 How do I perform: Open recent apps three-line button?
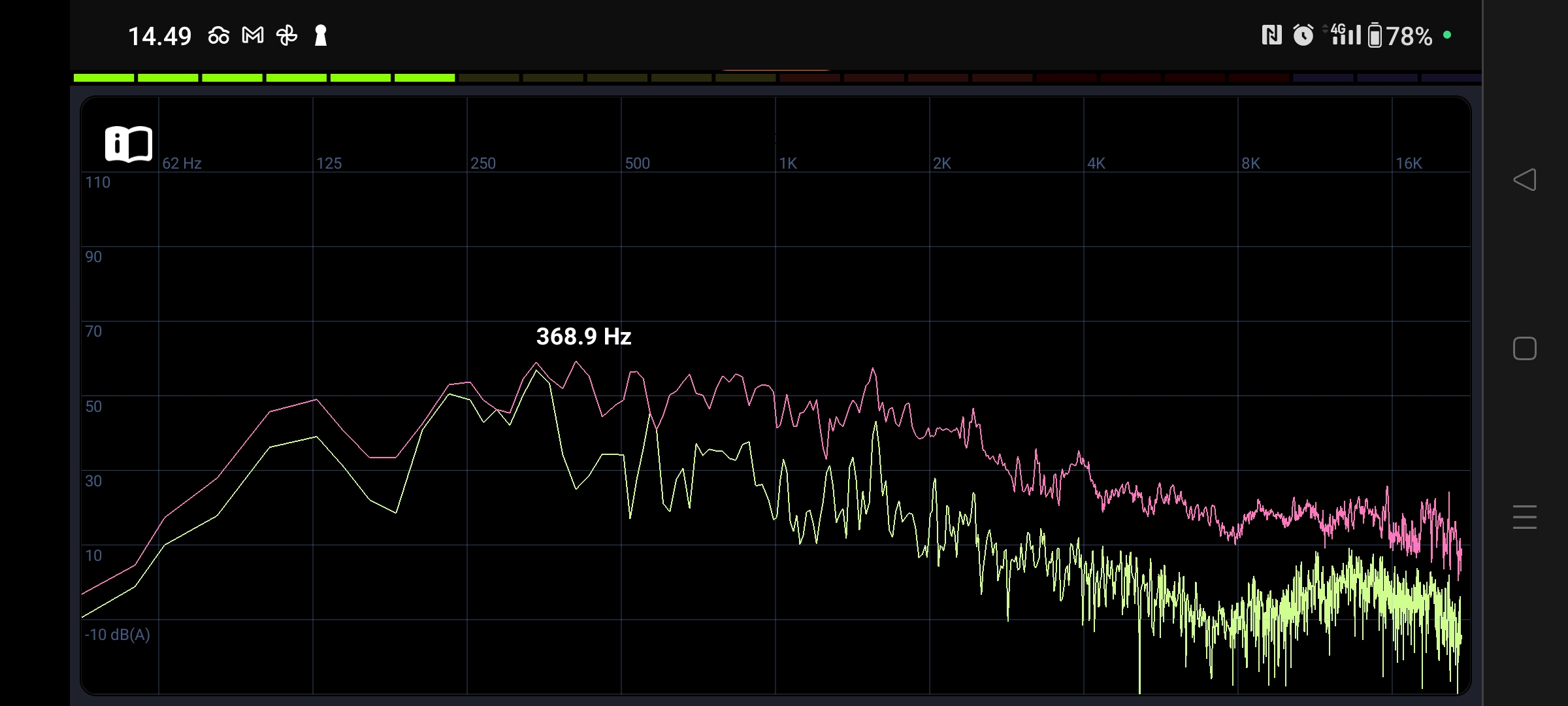pos(1524,517)
